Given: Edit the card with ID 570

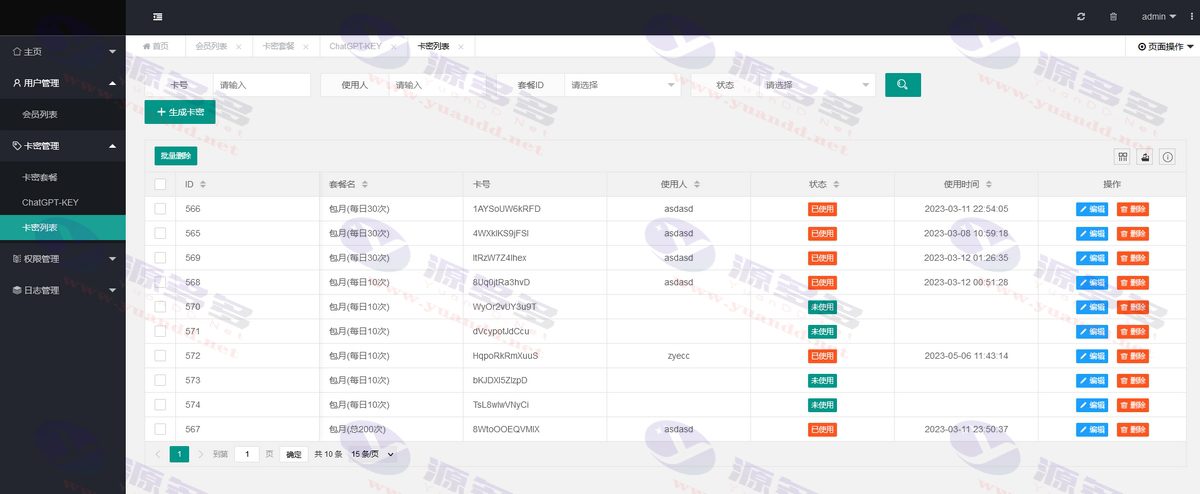Looking at the screenshot, I should (x=1092, y=307).
